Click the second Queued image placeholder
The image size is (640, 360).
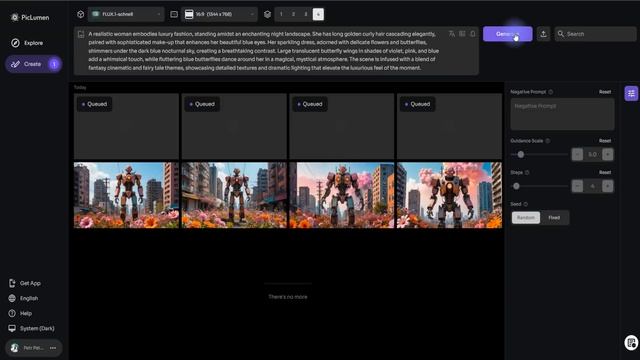(x=234, y=126)
